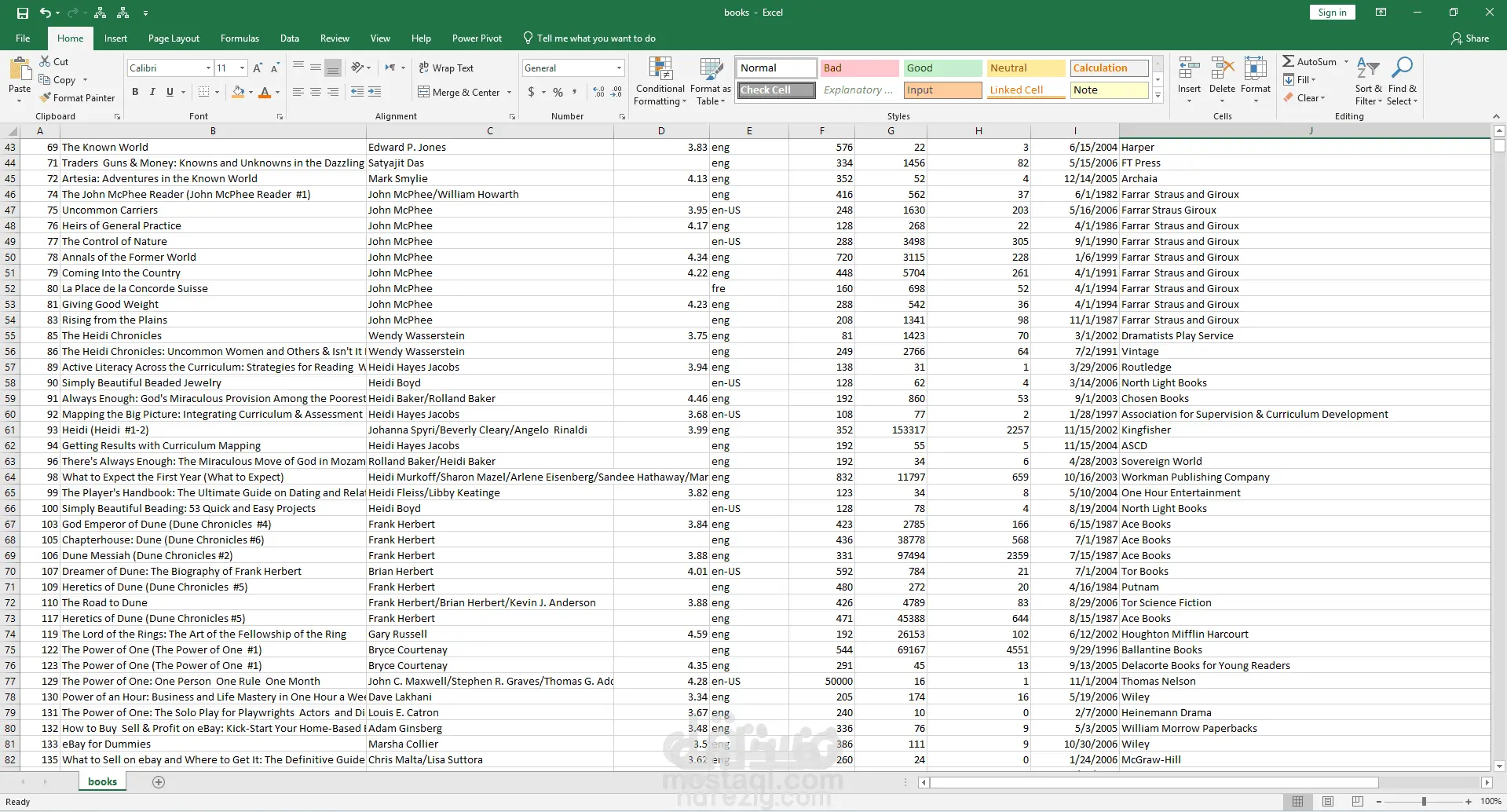1507x812 pixels.
Task: Open the General number format dropdown
Action: (x=620, y=68)
